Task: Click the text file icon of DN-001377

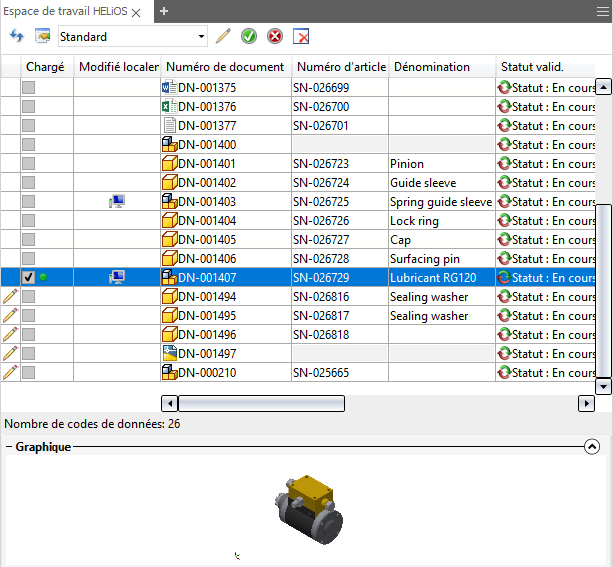Action: point(169,126)
